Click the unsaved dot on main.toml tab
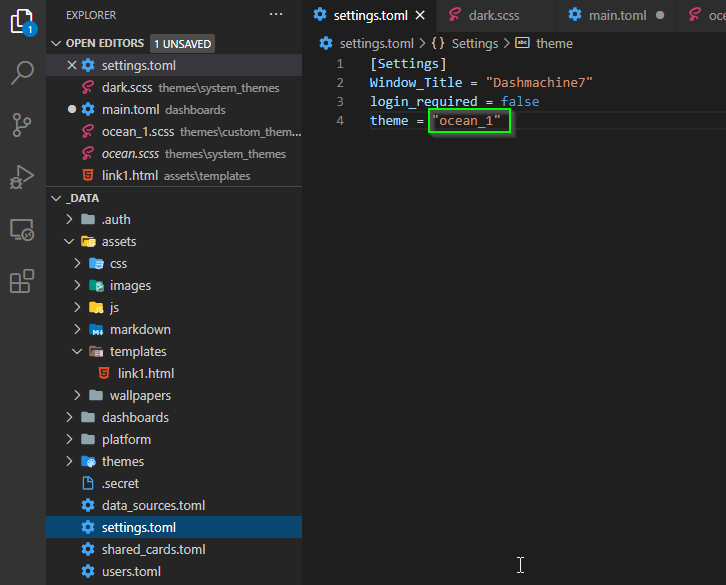Viewport: 726px width, 585px height. (x=660, y=15)
